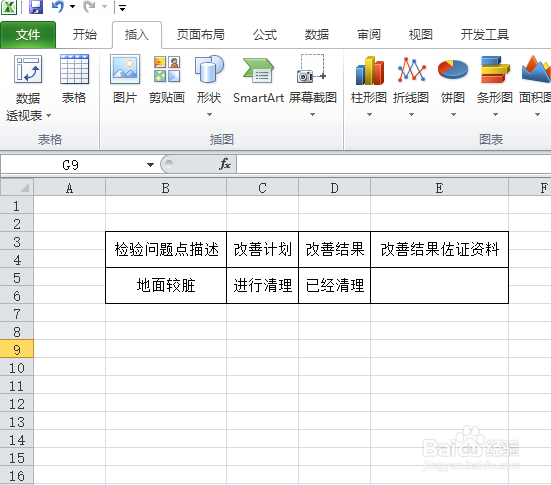
Task: Click the 屏幕截图 screenshot icon
Action: pyautogui.click(x=312, y=70)
